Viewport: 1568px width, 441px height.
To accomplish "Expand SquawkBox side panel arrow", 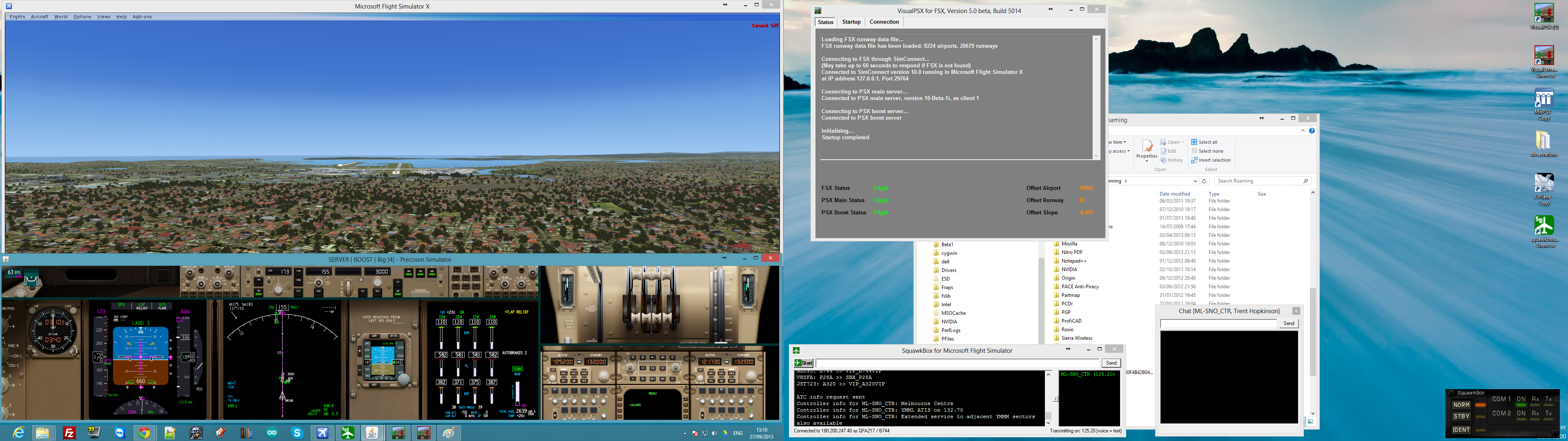I will tap(1056, 399).
